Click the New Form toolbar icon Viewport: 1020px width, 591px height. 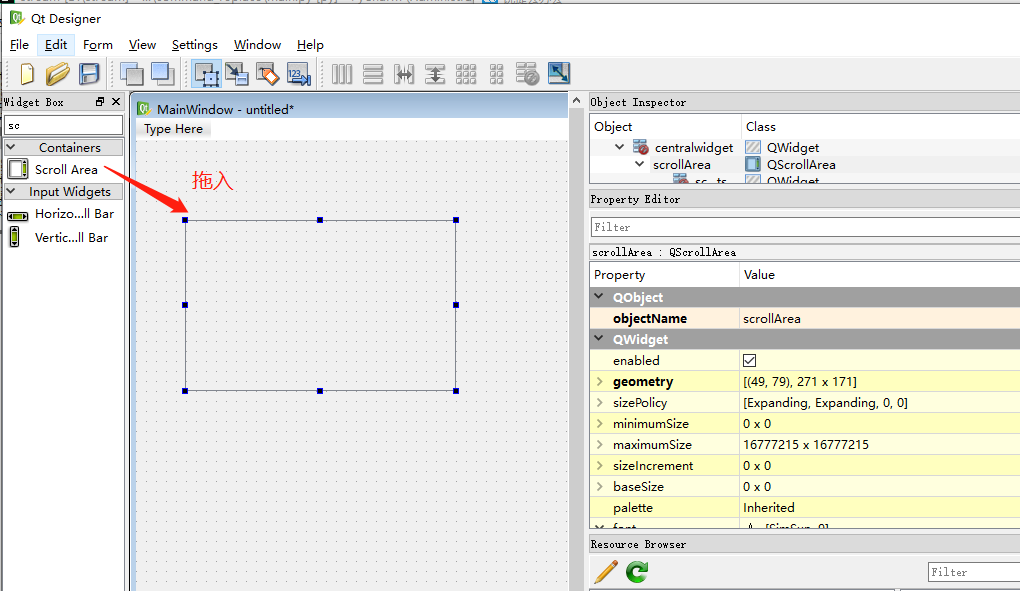click(x=27, y=74)
